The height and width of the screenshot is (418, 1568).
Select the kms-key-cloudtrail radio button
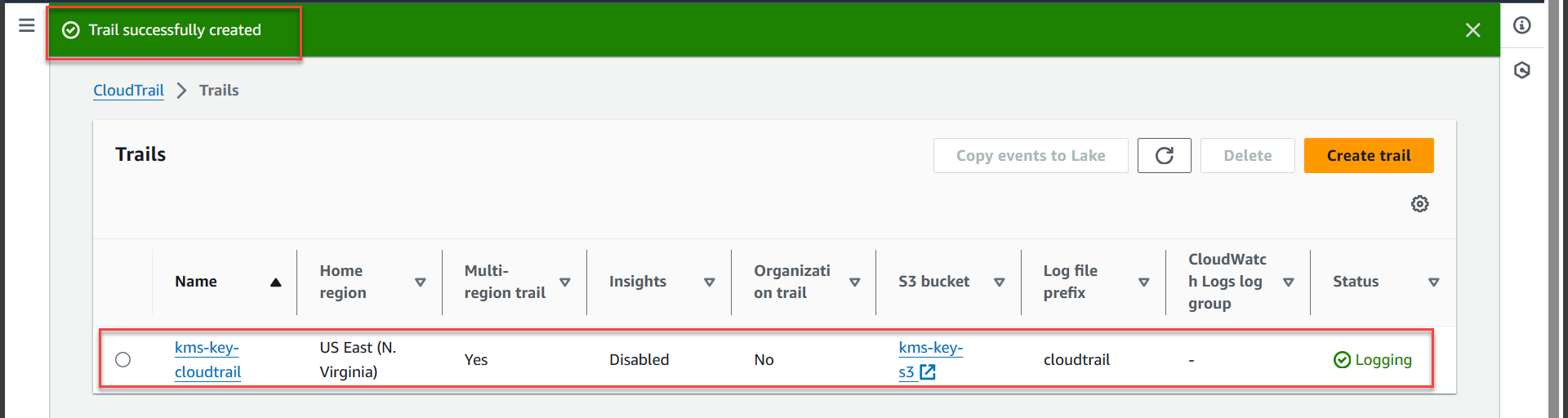point(123,360)
